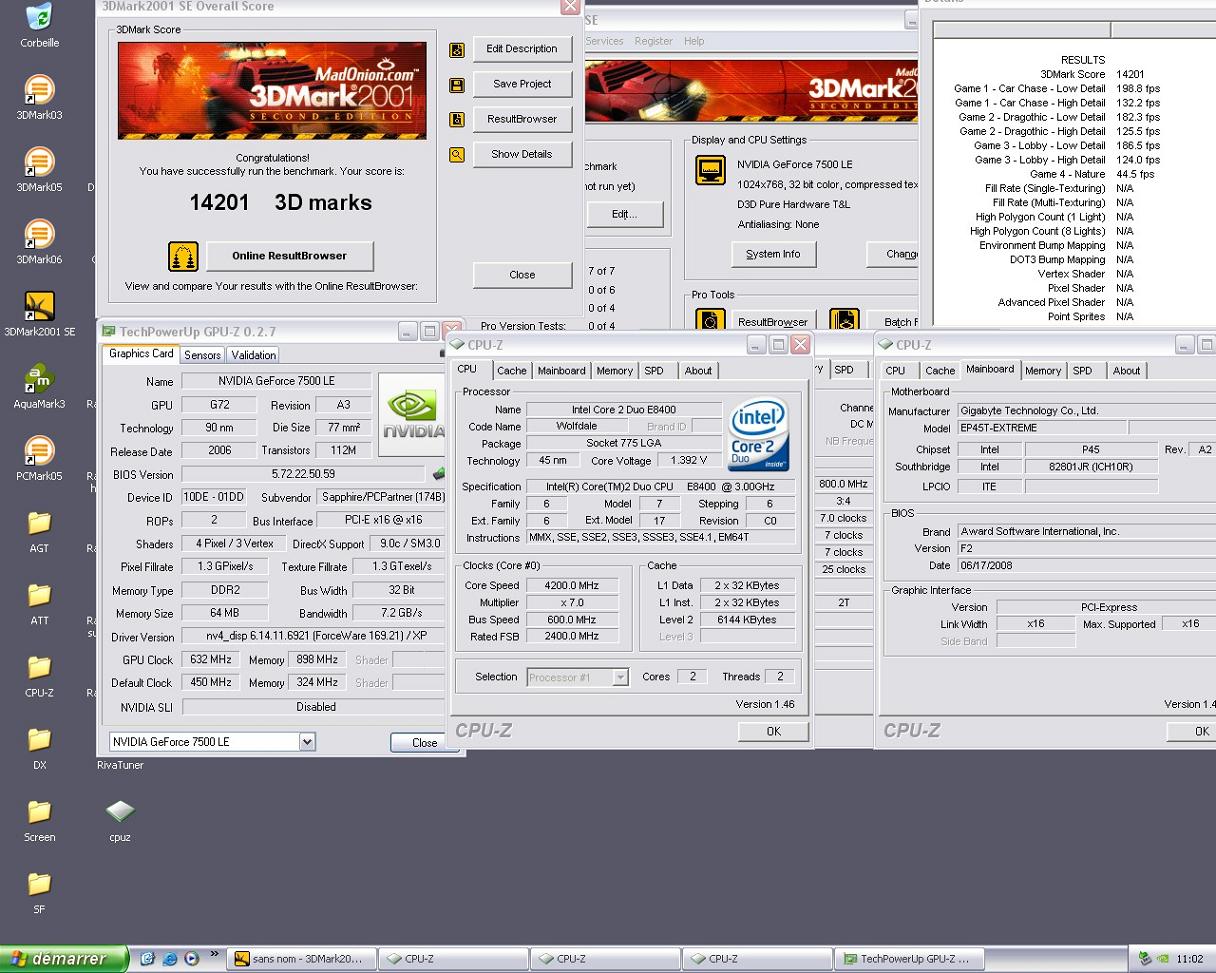1216x973 pixels.
Task: Click the Edit Description button
Action: click(522, 49)
